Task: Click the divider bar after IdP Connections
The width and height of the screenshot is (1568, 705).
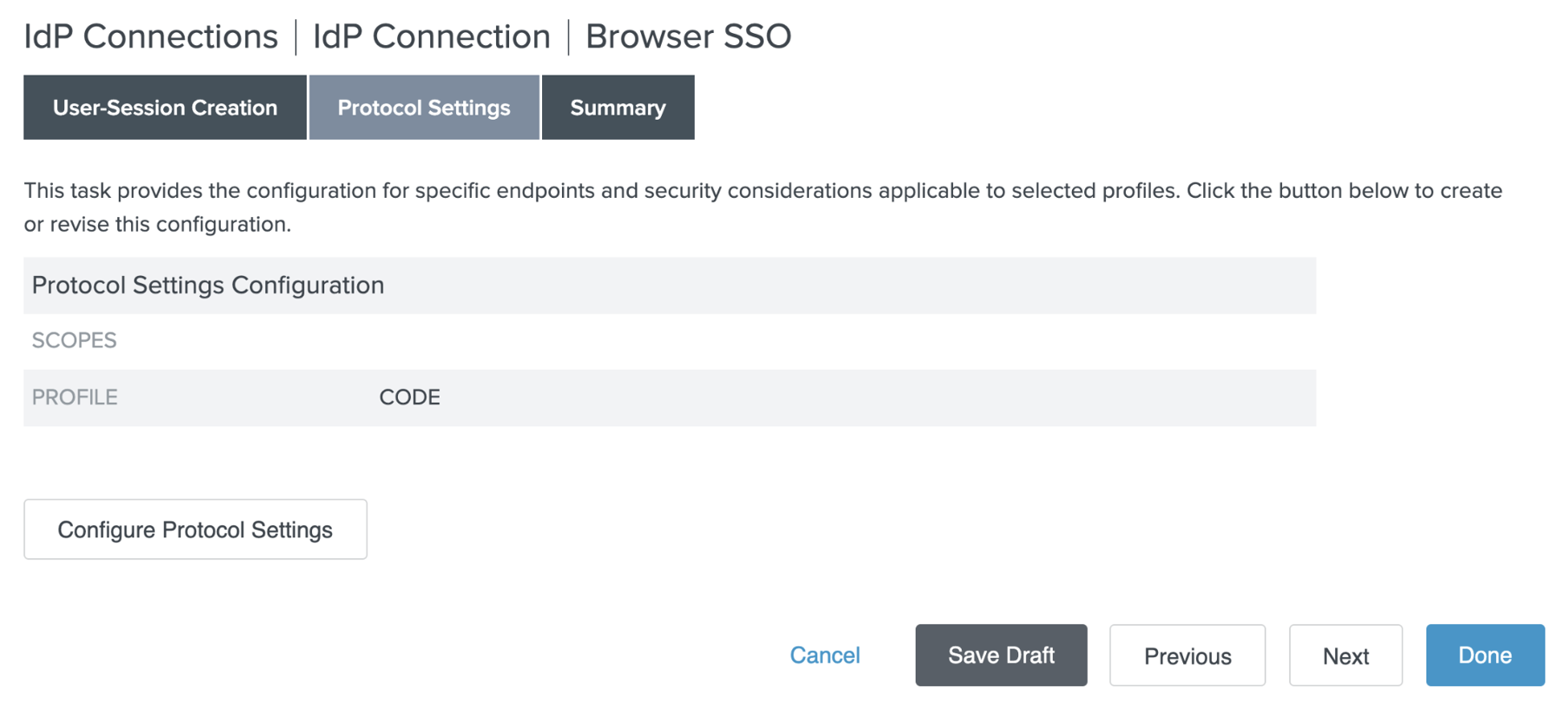Action: pyautogui.click(x=296, y=37)
